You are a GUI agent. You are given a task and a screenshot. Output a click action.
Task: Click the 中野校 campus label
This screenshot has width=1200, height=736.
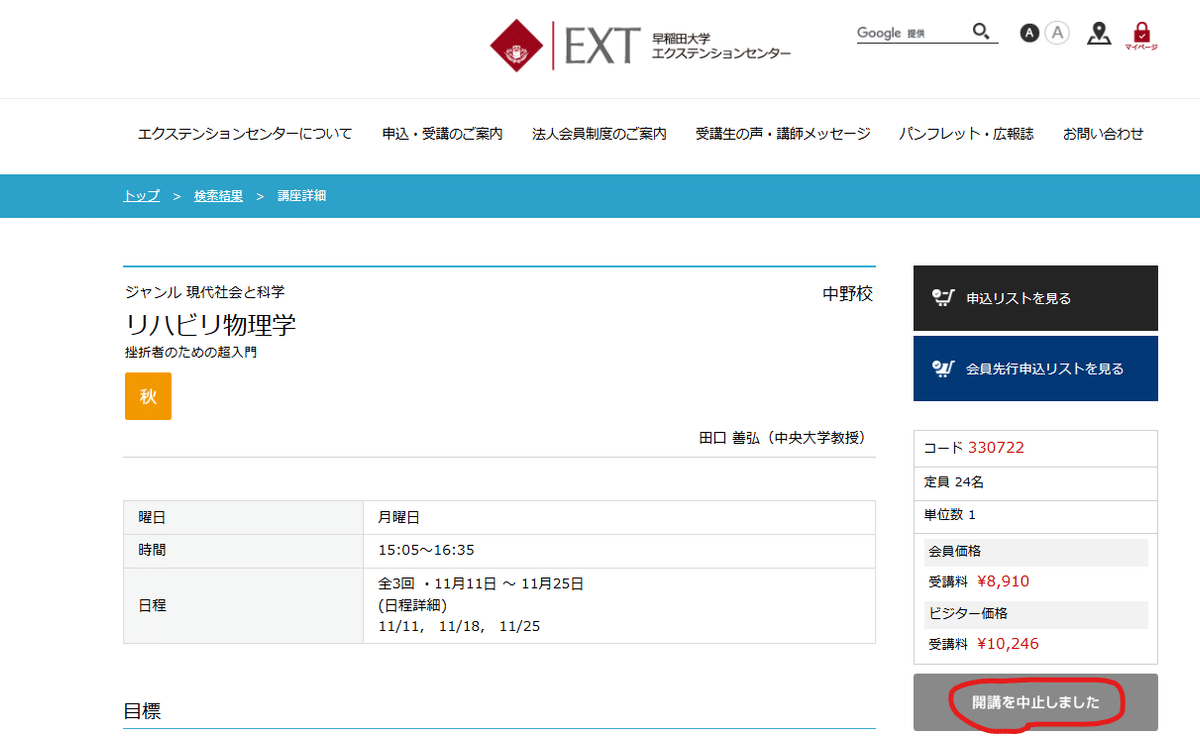click(848, 294)
